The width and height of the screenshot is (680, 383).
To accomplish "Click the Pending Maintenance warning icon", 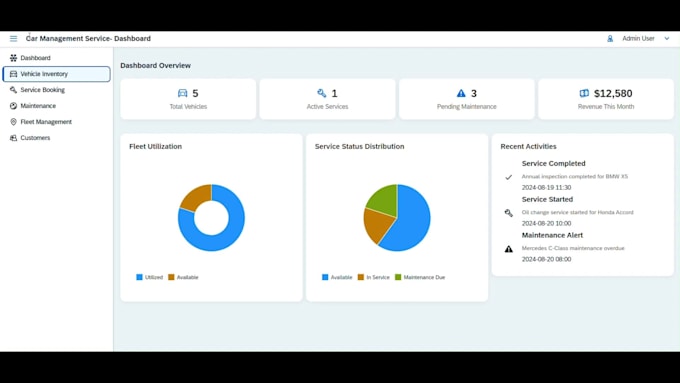I will point(461,93).
